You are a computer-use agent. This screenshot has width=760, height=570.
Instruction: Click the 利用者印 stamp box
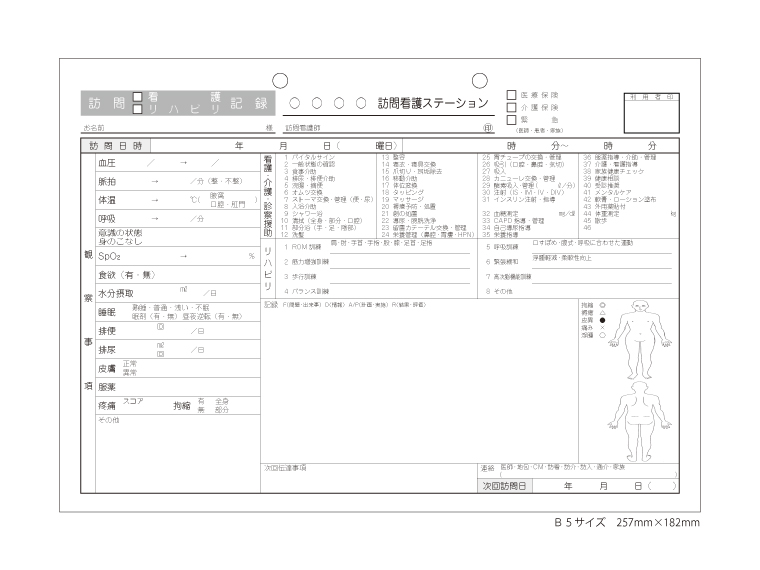(651, 117)
